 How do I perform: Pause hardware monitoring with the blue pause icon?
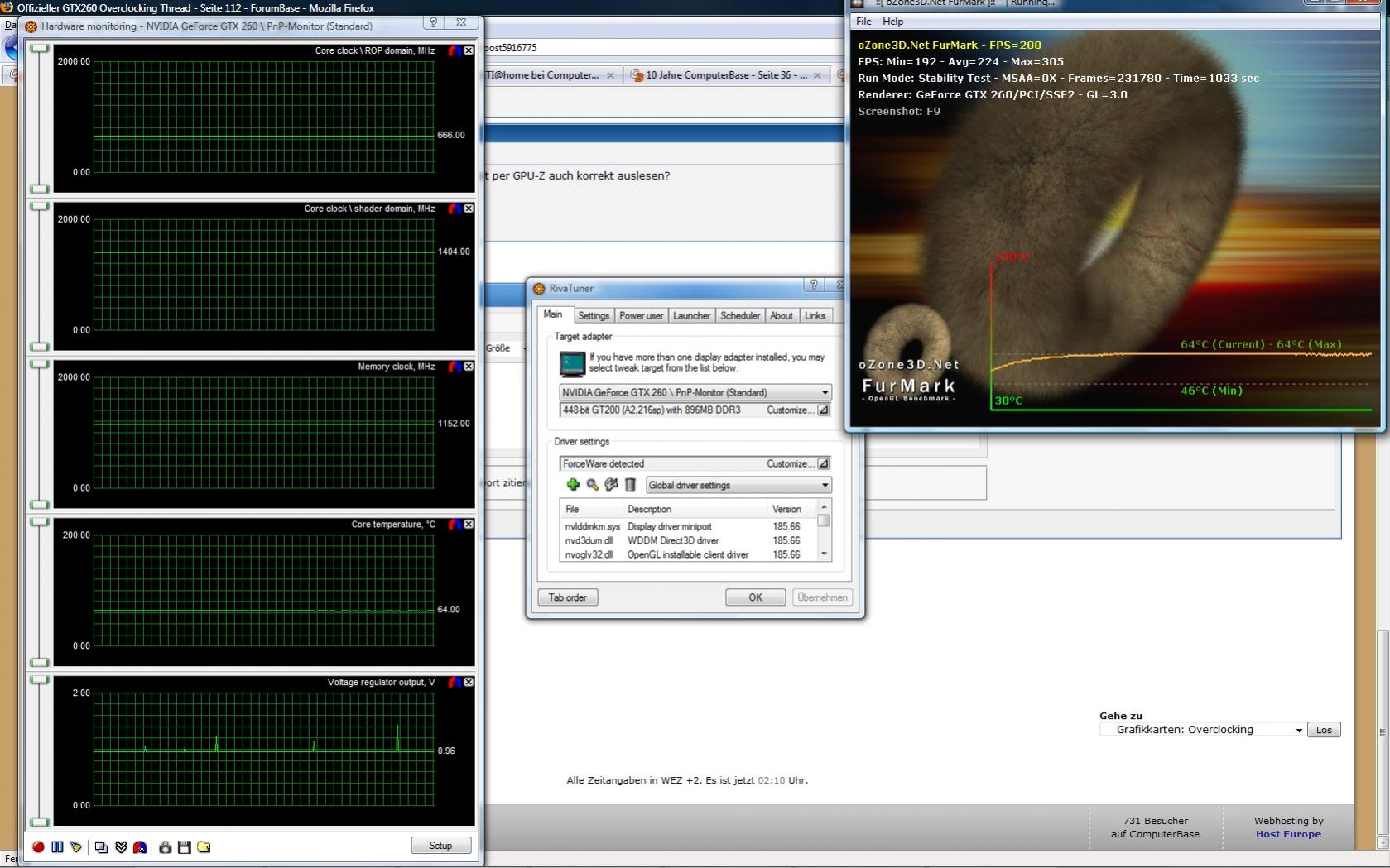pos(57,846)
